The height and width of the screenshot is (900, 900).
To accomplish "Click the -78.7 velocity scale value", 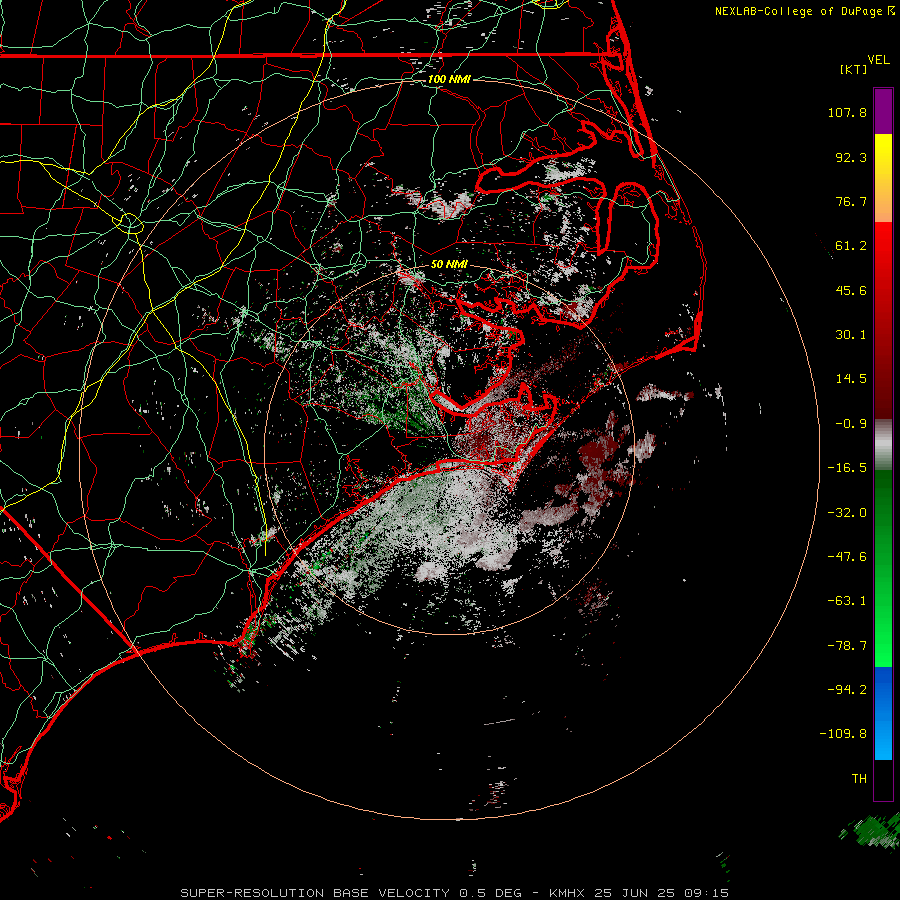I will 847,646.
